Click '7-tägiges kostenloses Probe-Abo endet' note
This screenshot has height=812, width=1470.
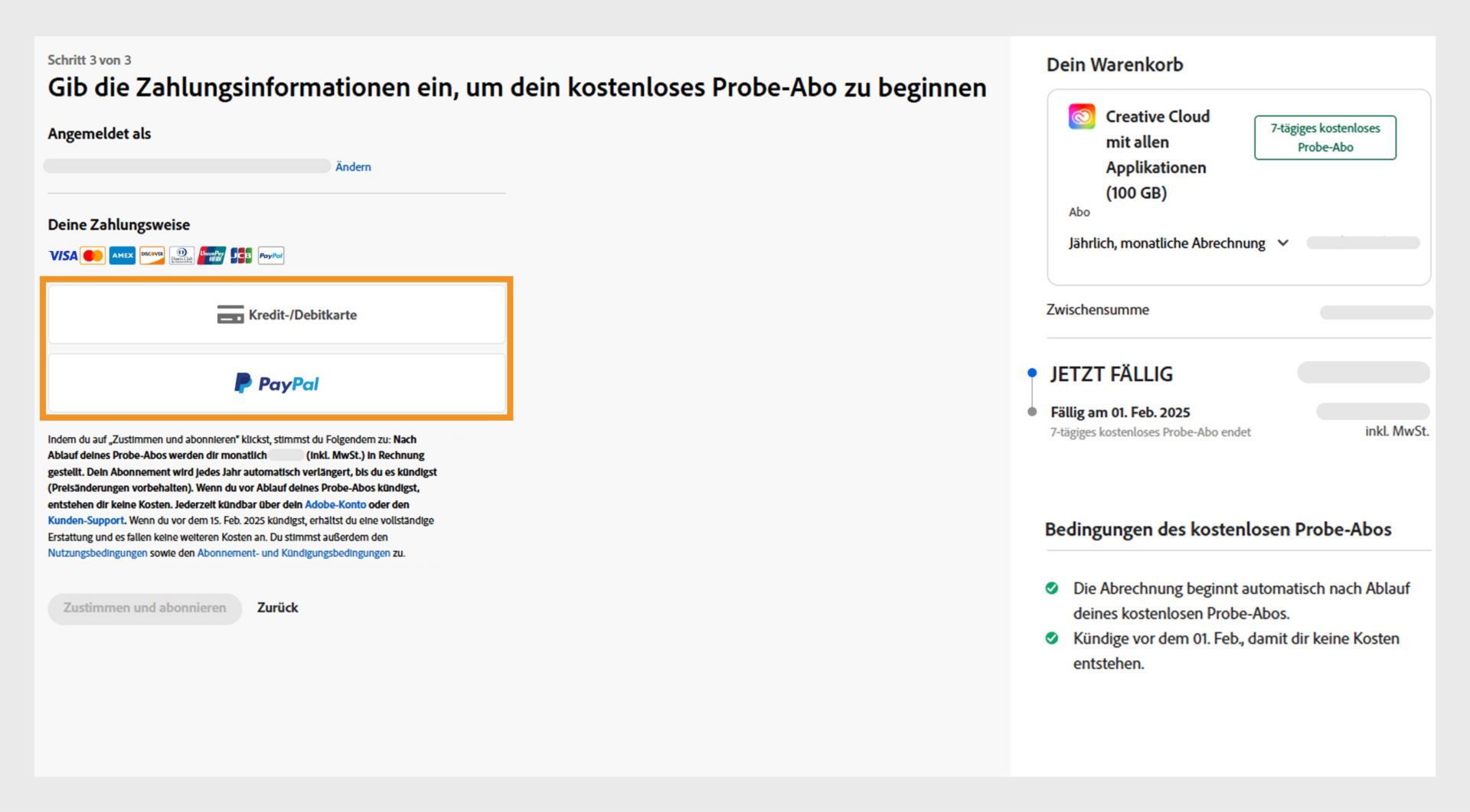pyautogui.click(x=1151, y=432)
